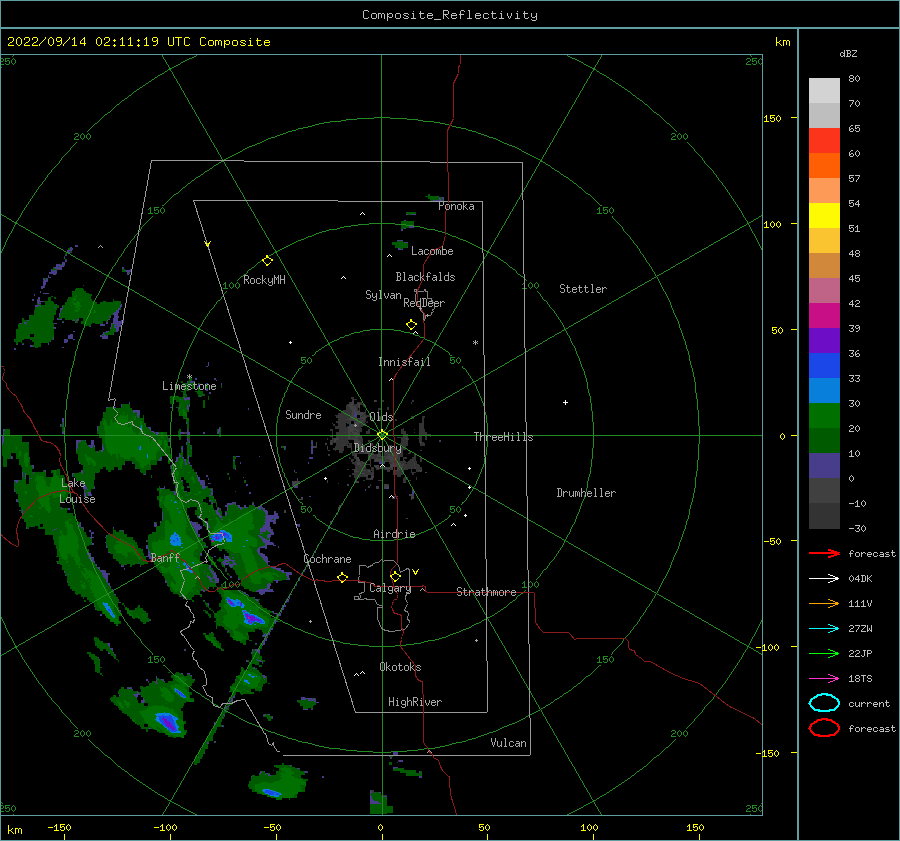The image size is (900, 841).
Task: Select the indigo 10 dBZ swatch
Action: tap(824, 465)
